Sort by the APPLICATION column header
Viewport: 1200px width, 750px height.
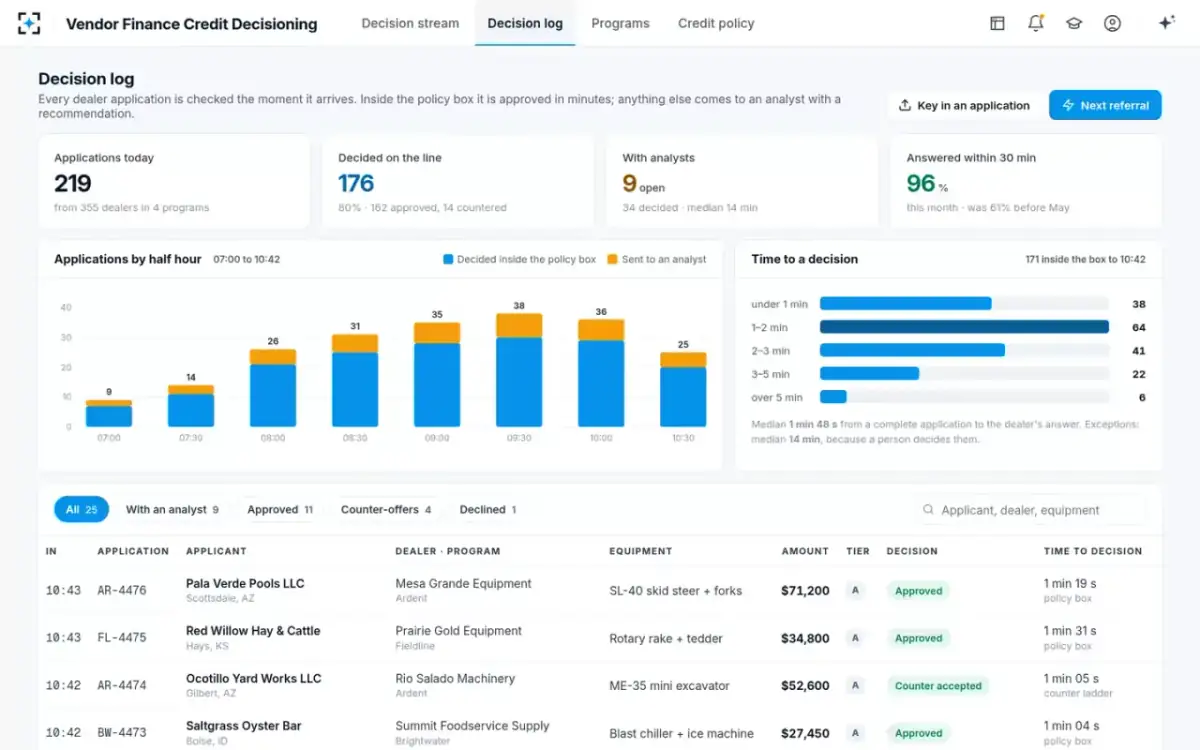pyautogui.click(x=133, y=551)
